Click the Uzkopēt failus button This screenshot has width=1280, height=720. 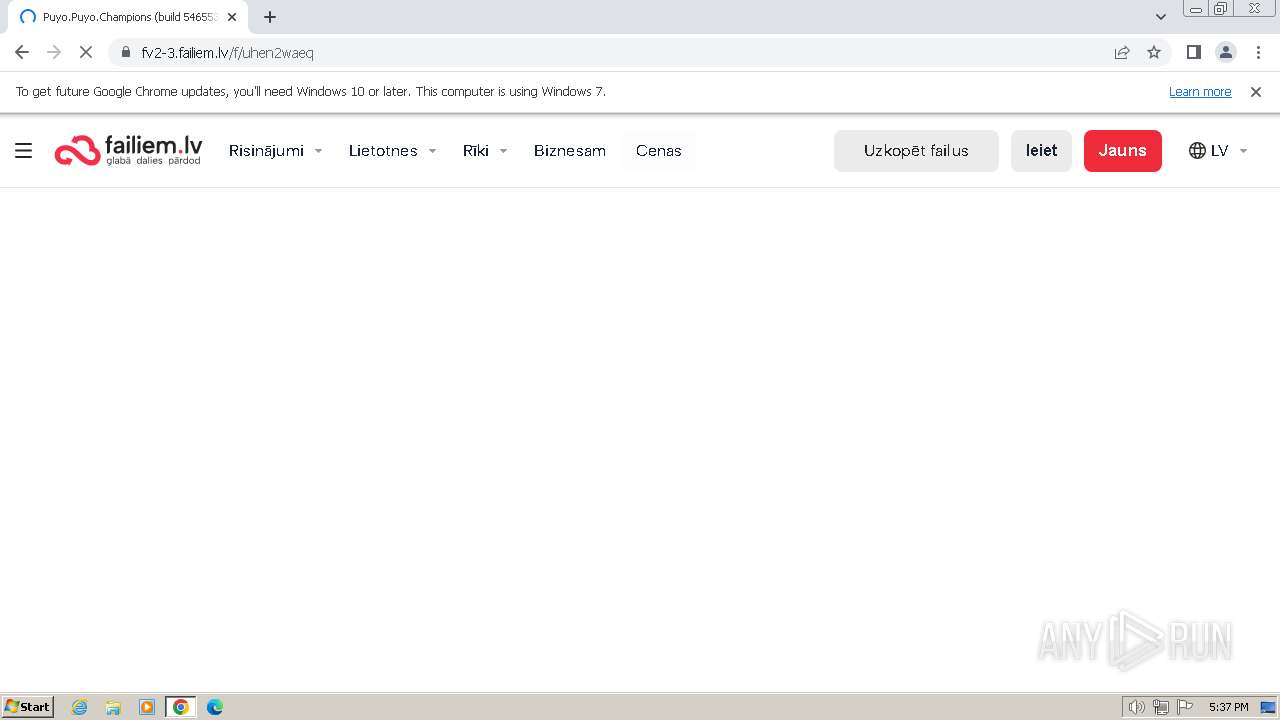pos(916,151)
